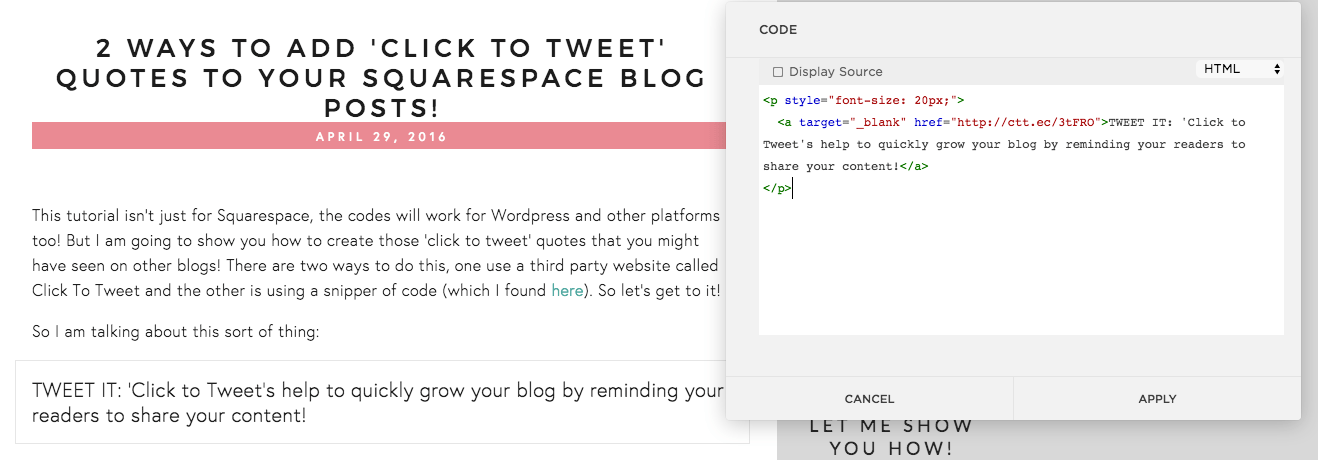Click the TWEET IT quote block
This screenshot has width=1318, height=460.
[x=382, y=402]
